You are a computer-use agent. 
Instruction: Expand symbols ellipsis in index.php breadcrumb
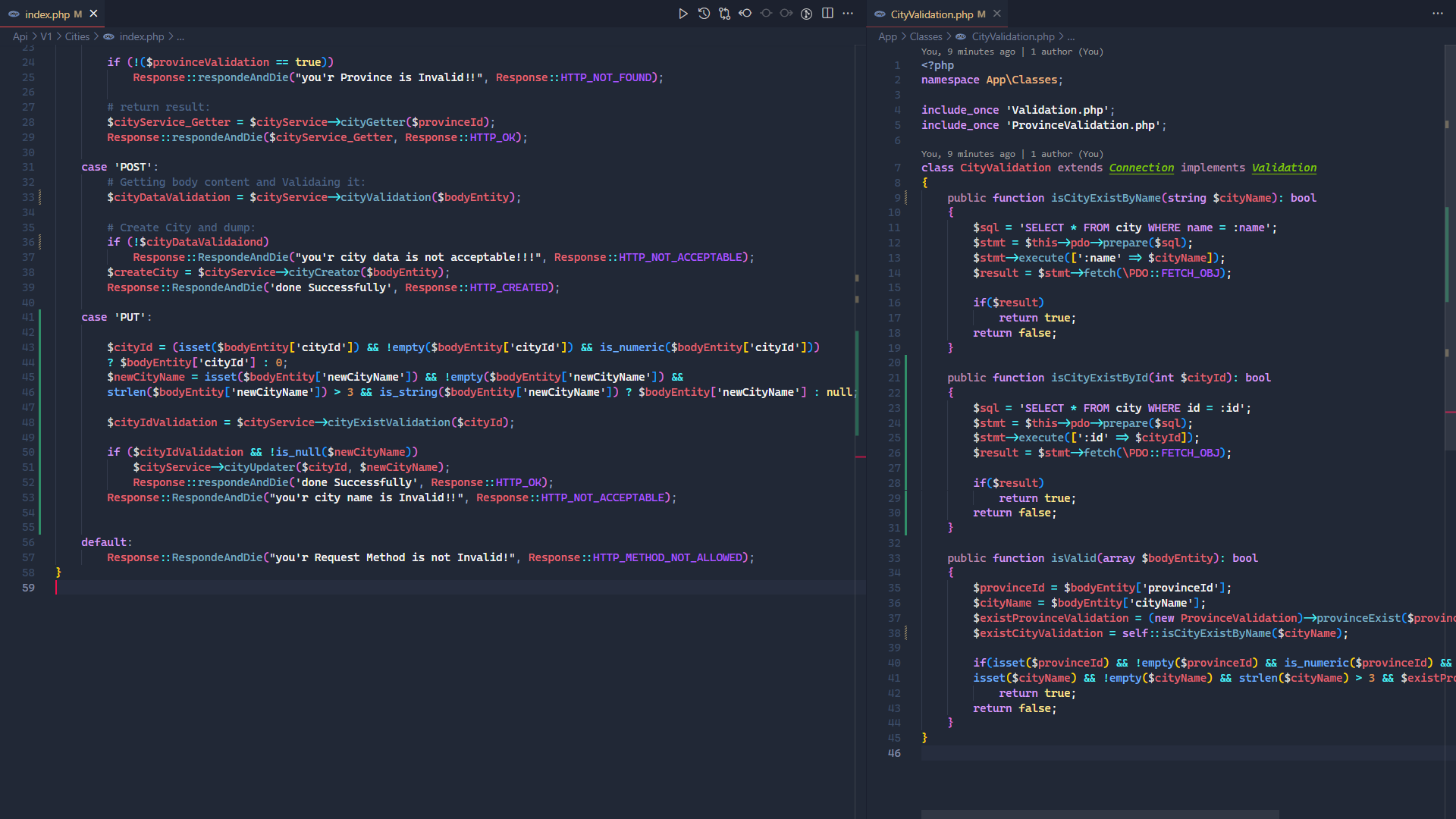pos(180,36)
